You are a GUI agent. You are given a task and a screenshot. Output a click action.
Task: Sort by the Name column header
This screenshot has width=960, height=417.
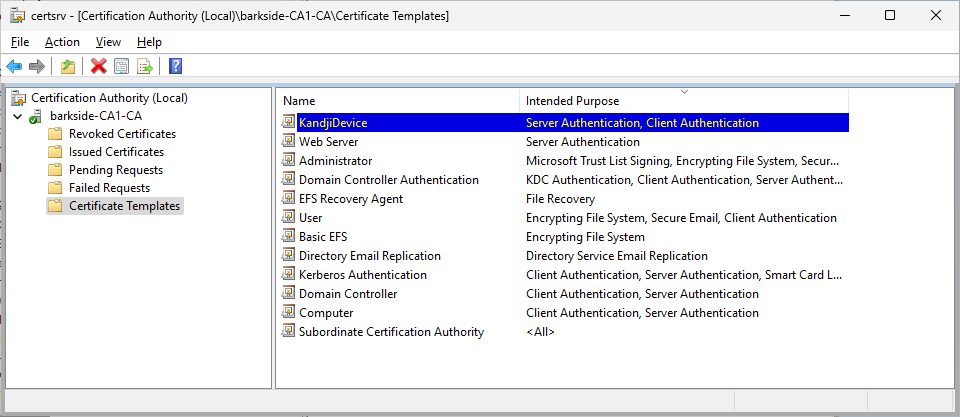coord(299,101)
